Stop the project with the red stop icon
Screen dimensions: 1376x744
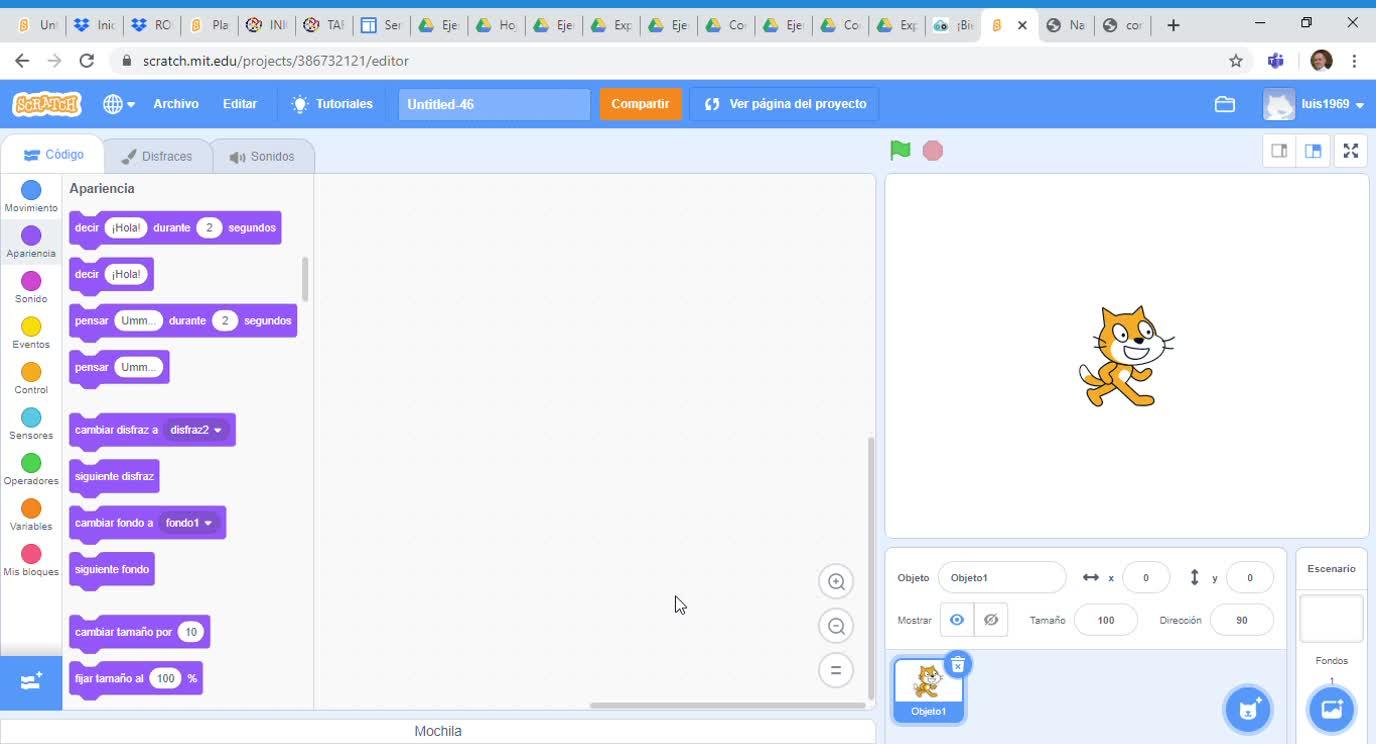(933, 150)
